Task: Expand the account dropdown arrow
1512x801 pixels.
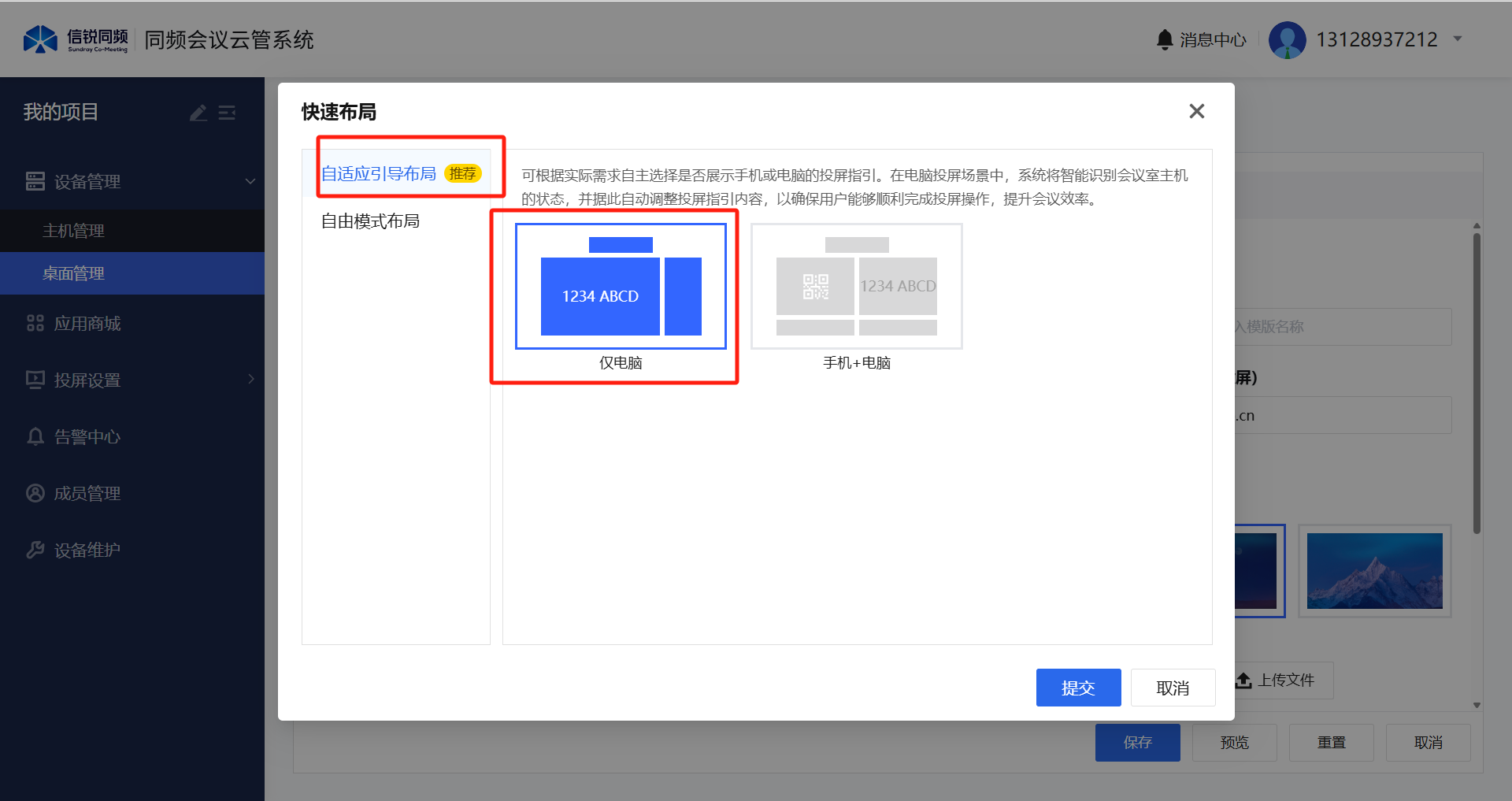Action: 1458,39
